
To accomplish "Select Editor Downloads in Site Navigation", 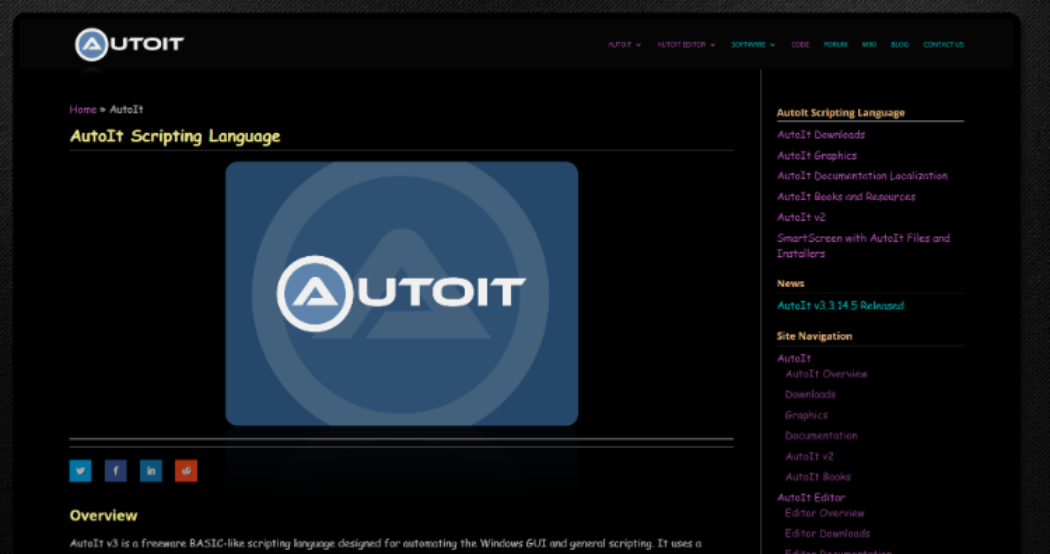I will [x=828, y=534].
